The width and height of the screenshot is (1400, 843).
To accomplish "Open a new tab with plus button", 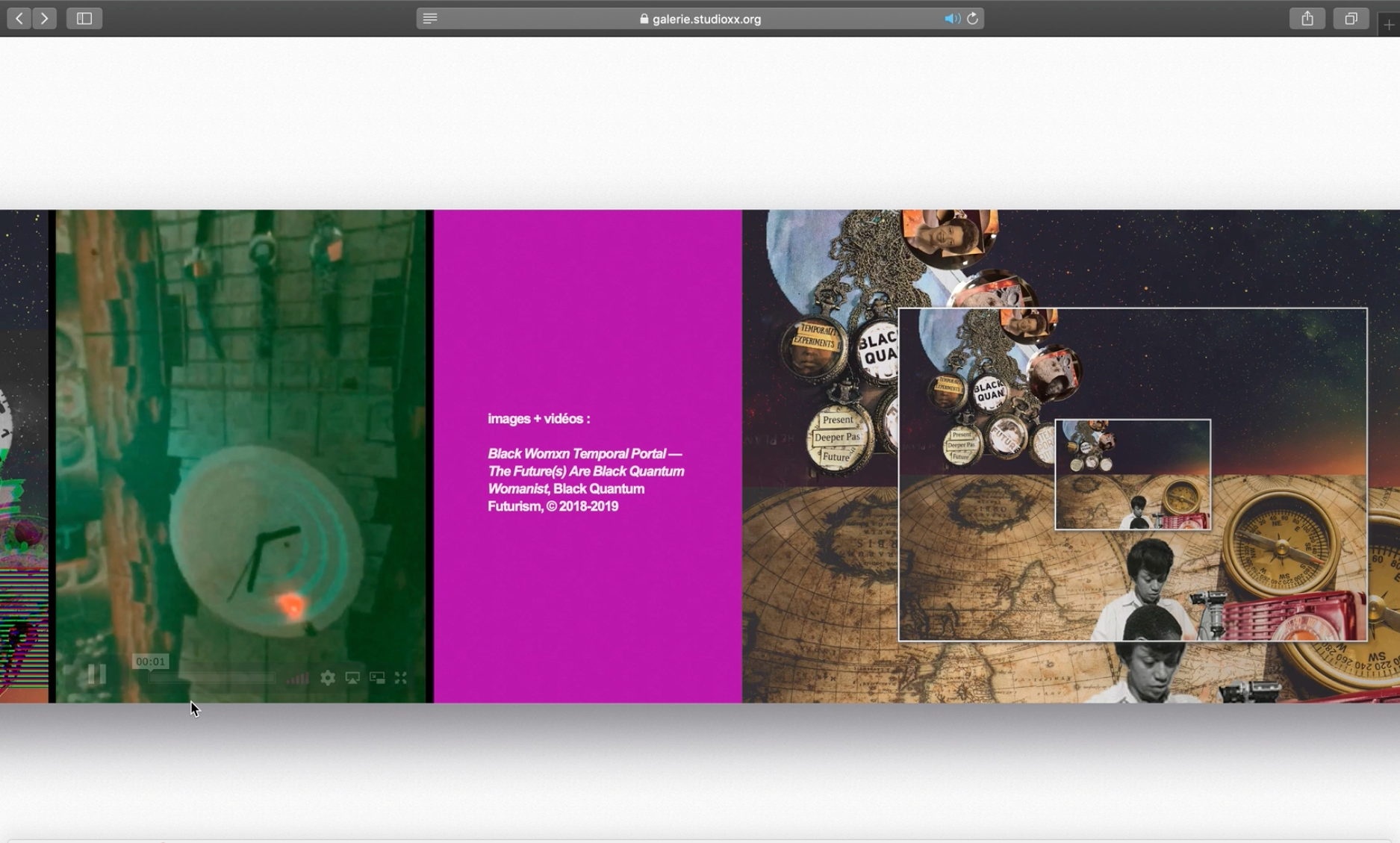I will [1389, 25].
